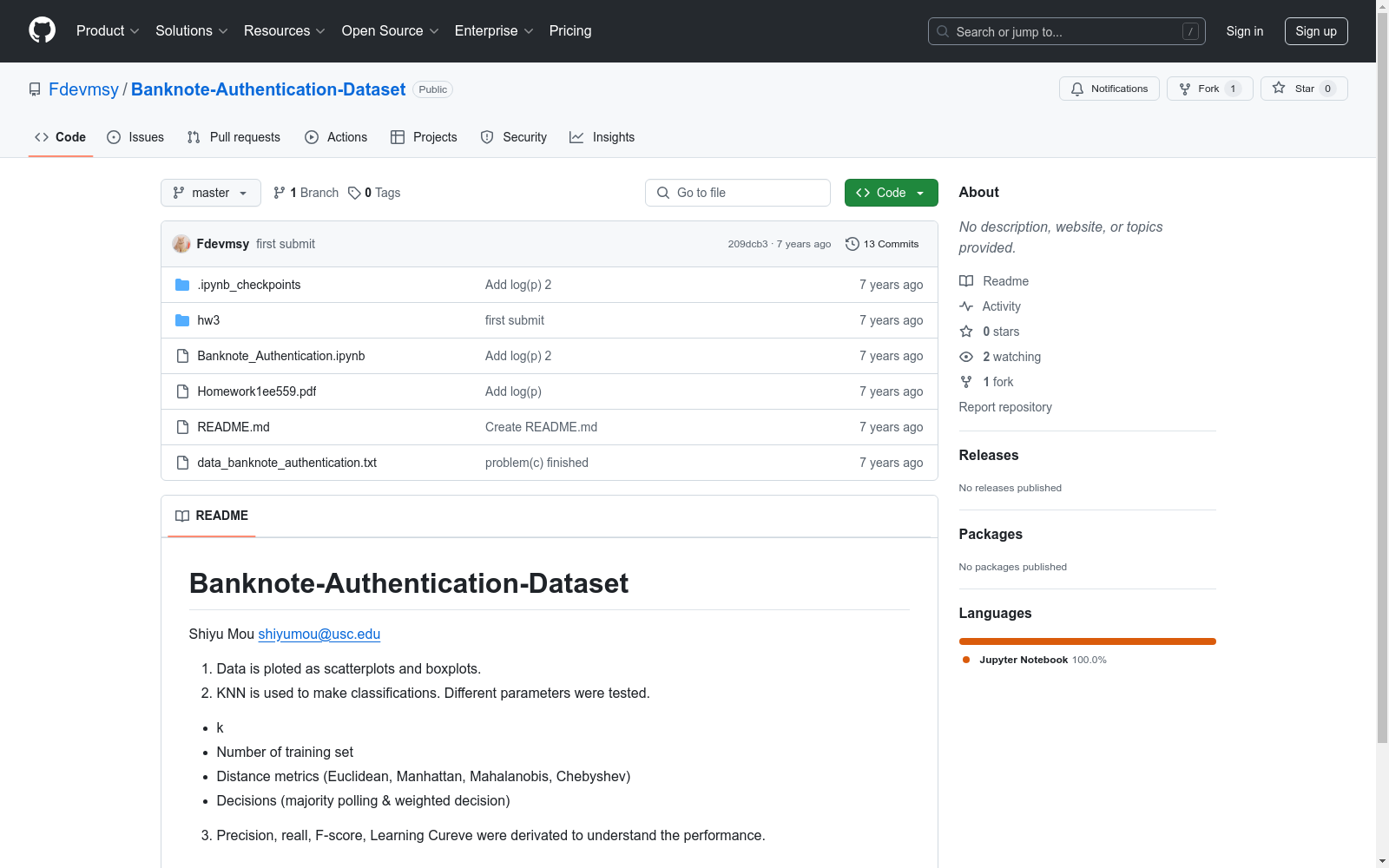Image resolution: width=1389 pixels, height=868 pixels.
Task: Click the Go to file field
Action: pyautogui.click(x=738, y=193)
